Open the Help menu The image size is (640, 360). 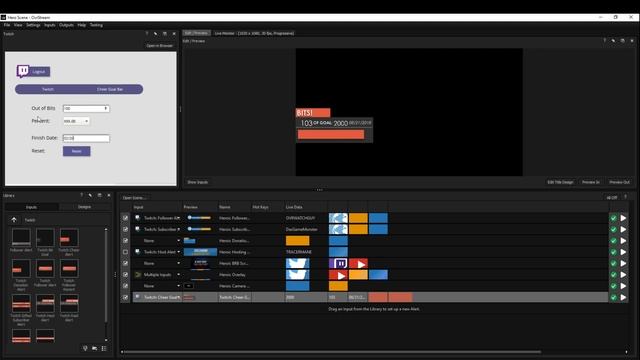82,25
